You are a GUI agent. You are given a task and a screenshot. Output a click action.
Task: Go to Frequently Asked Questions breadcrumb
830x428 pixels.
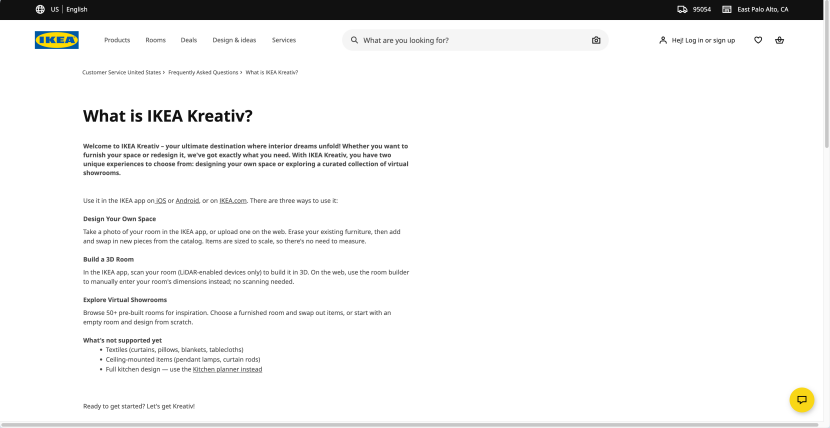point(203,72)
